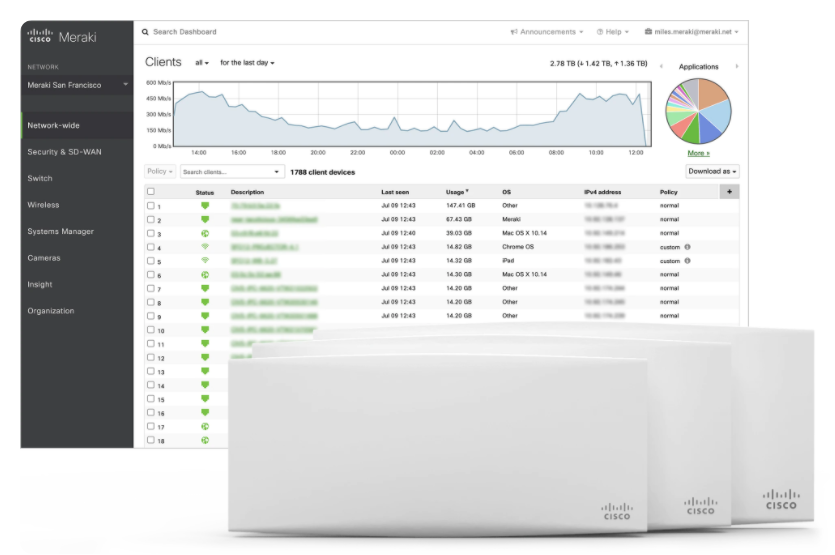Check the checkbox for client row 2

pos(151,219)
